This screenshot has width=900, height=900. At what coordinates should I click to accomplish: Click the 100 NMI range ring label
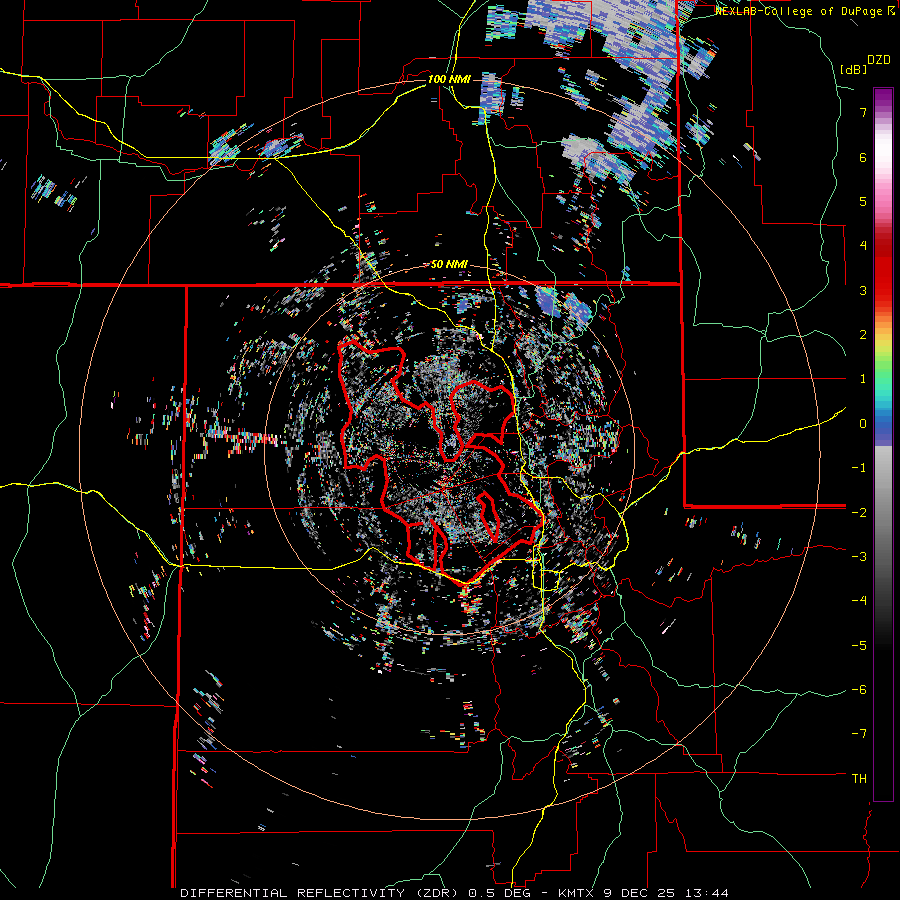[449, 79]
